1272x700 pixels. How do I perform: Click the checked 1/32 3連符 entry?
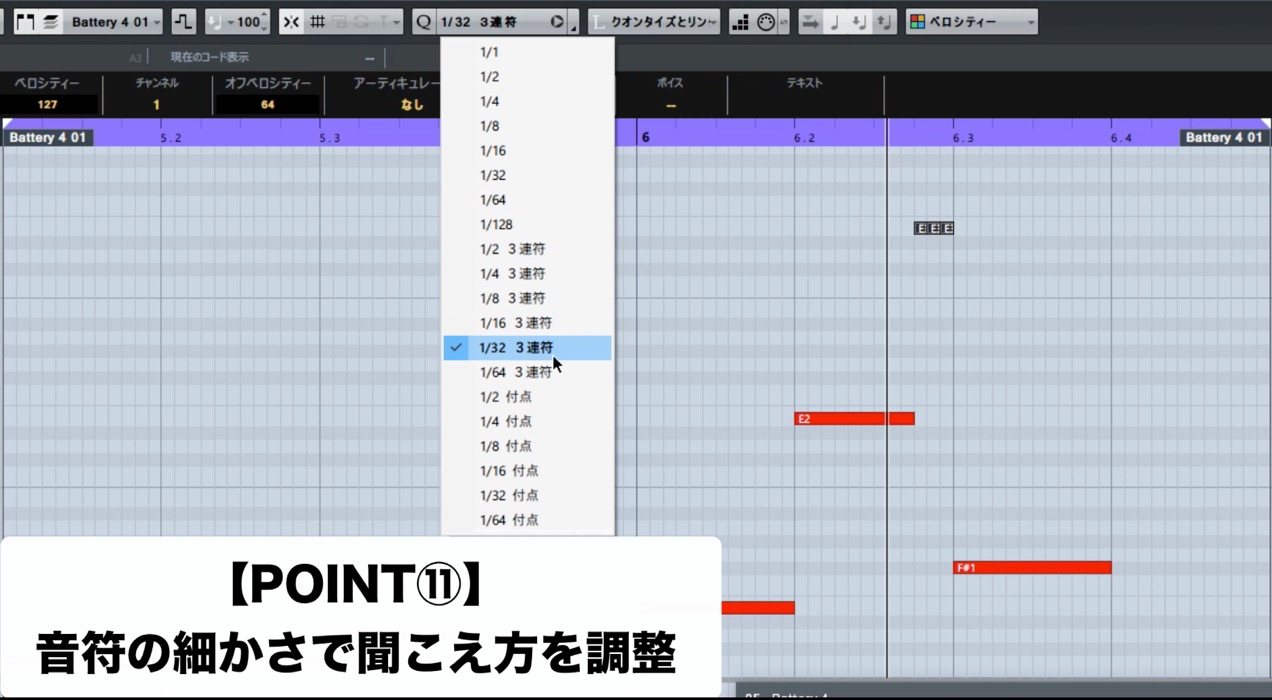coord(527,348)
